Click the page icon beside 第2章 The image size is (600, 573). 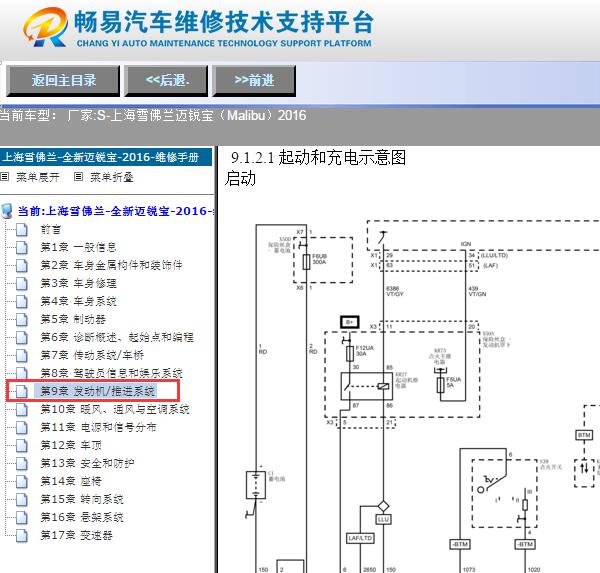click(22, 266)
